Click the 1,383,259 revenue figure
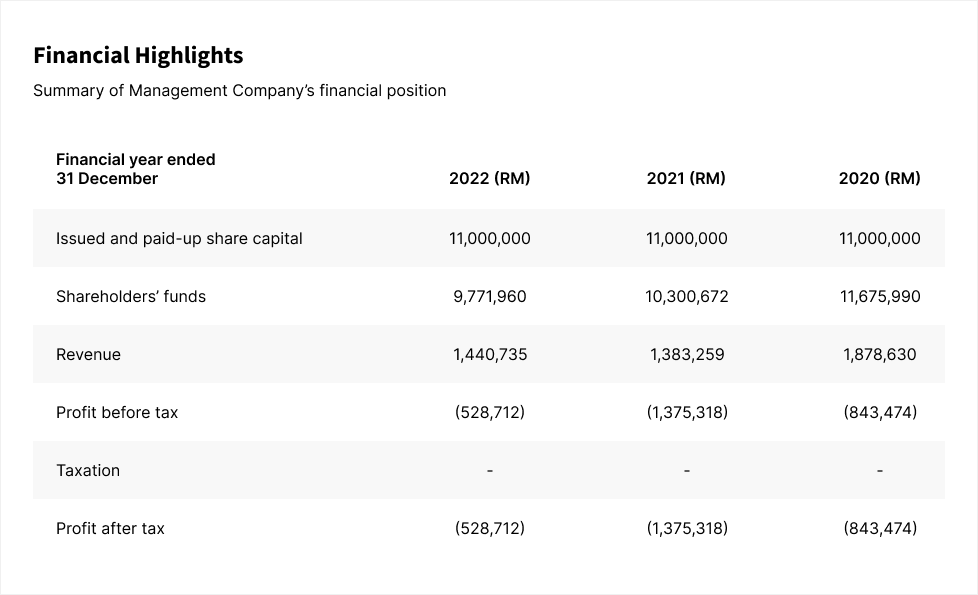This screenshot has height=595, width=978. point(687,355)
